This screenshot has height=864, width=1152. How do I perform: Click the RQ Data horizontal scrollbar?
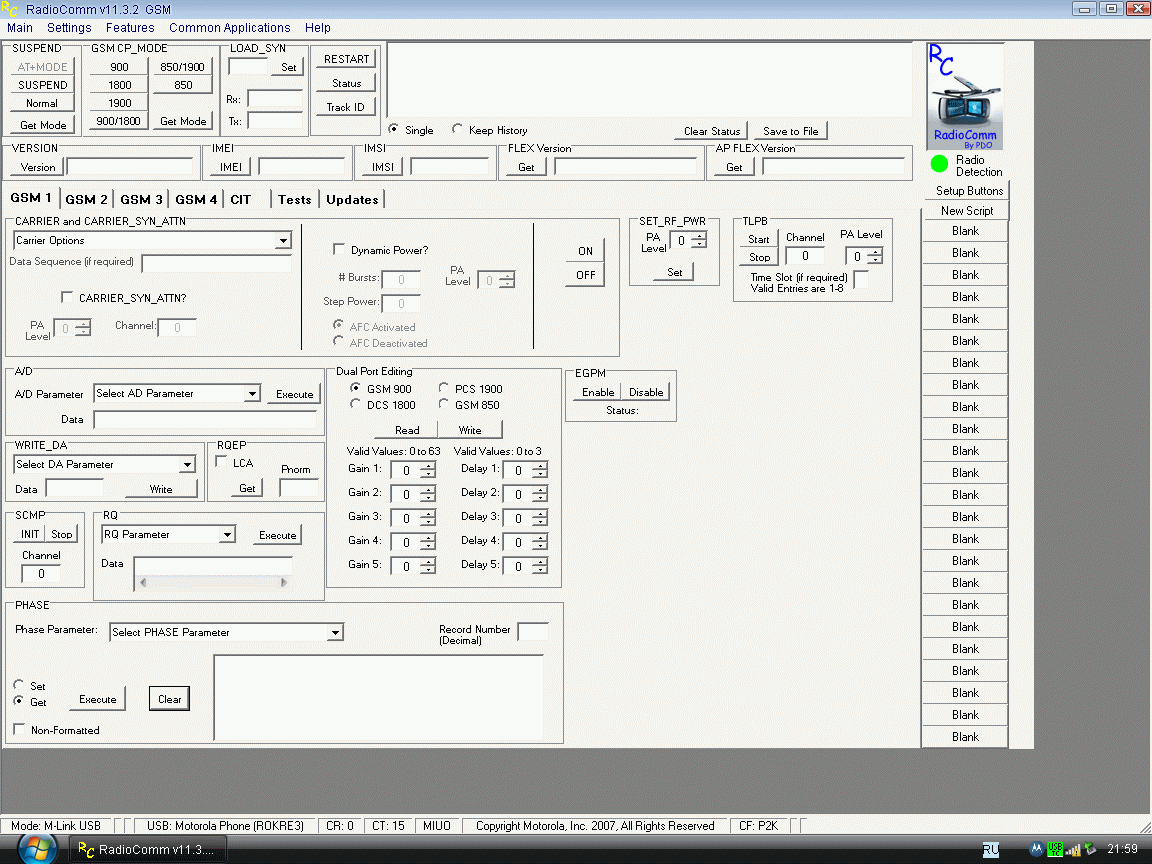(x=213, y=583)
